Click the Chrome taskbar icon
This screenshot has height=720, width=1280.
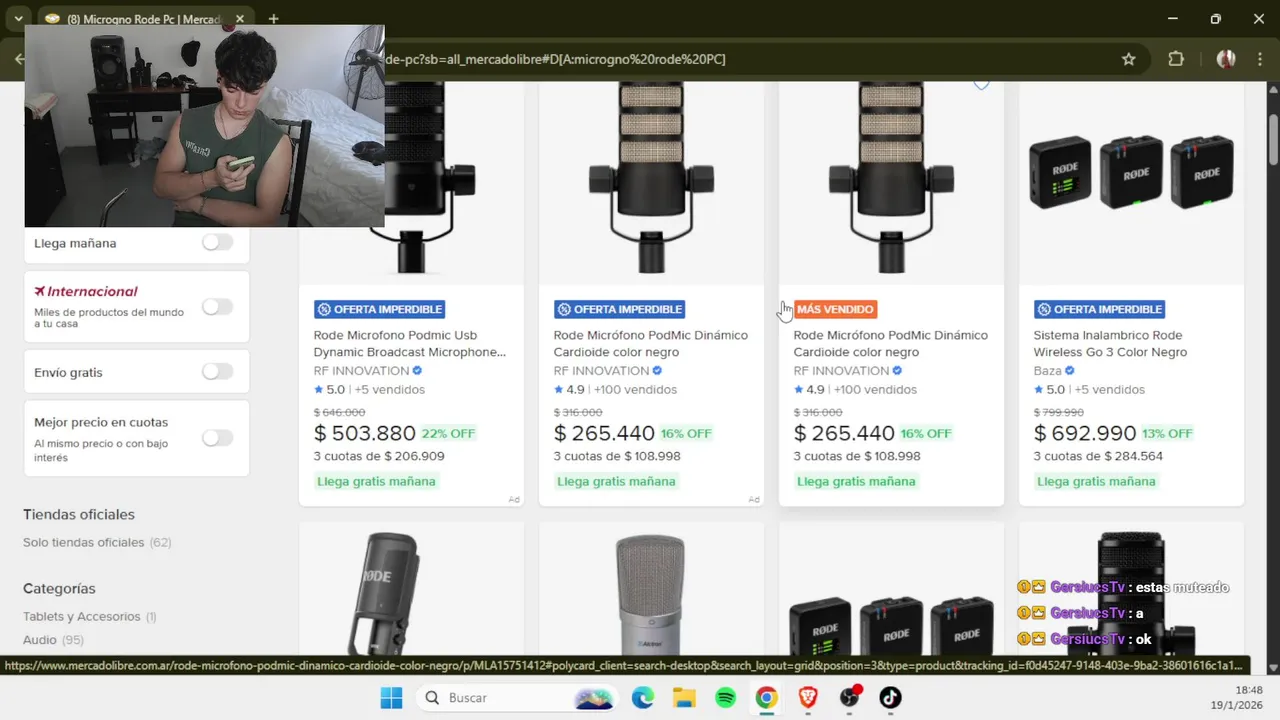click(767, 698)
